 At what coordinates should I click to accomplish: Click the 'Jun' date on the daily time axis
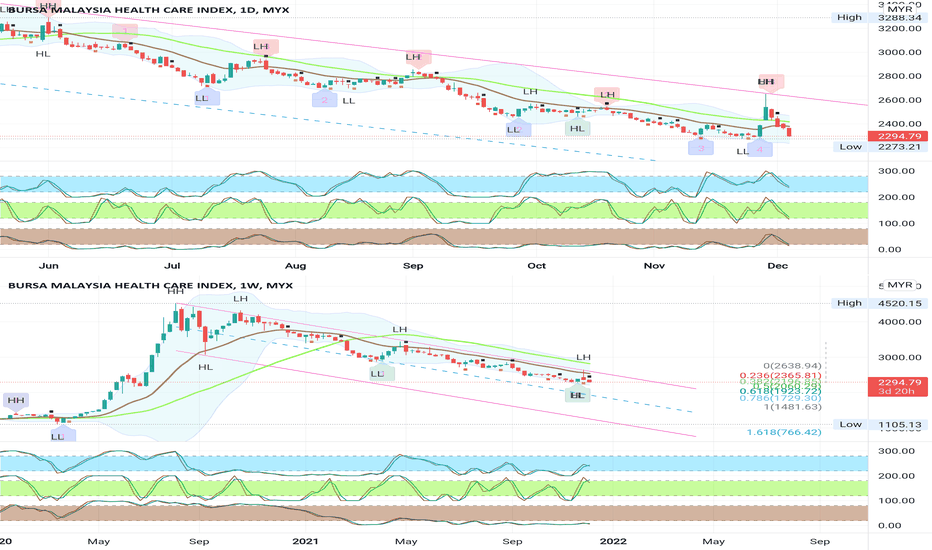49,266
